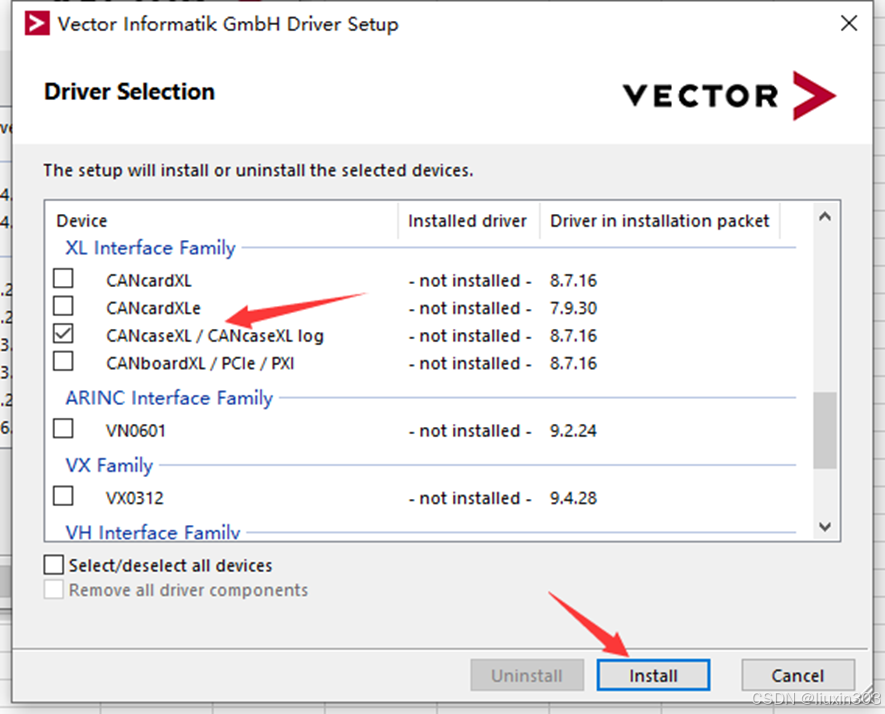
Task: Click the Install button
Action: 653,675
